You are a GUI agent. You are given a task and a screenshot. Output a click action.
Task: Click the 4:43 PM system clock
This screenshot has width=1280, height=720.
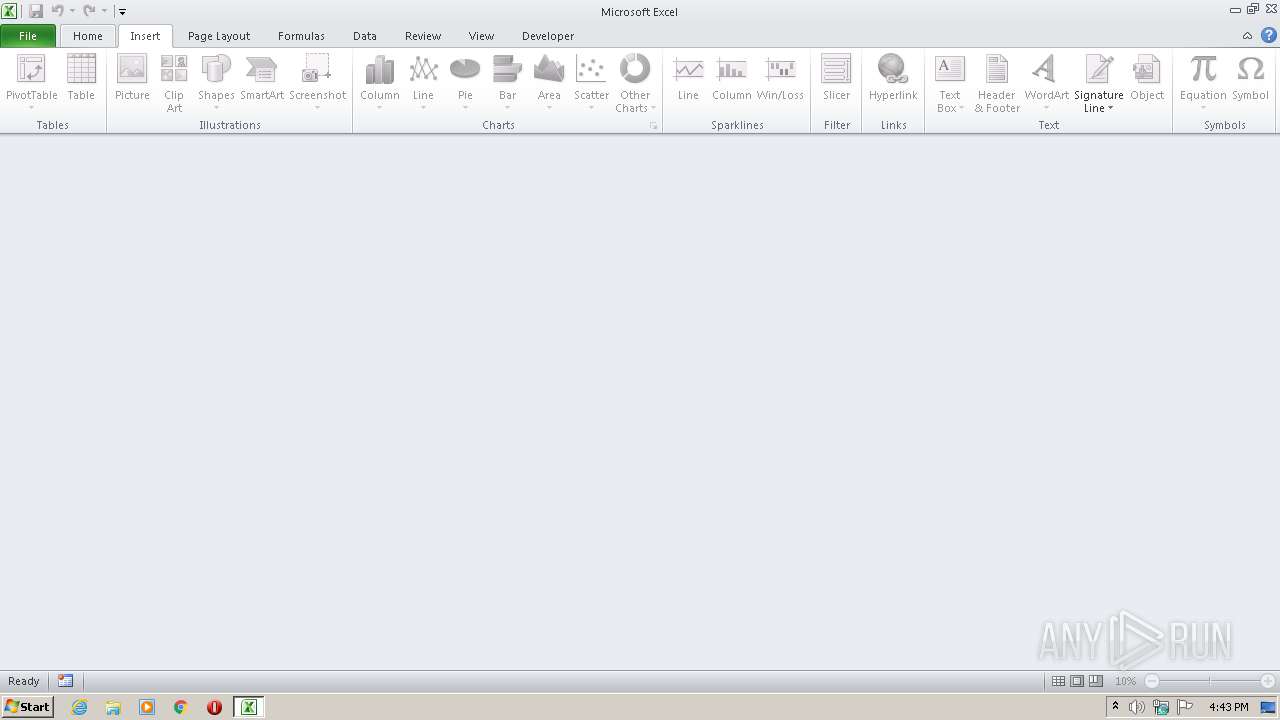click(1228, 707)
